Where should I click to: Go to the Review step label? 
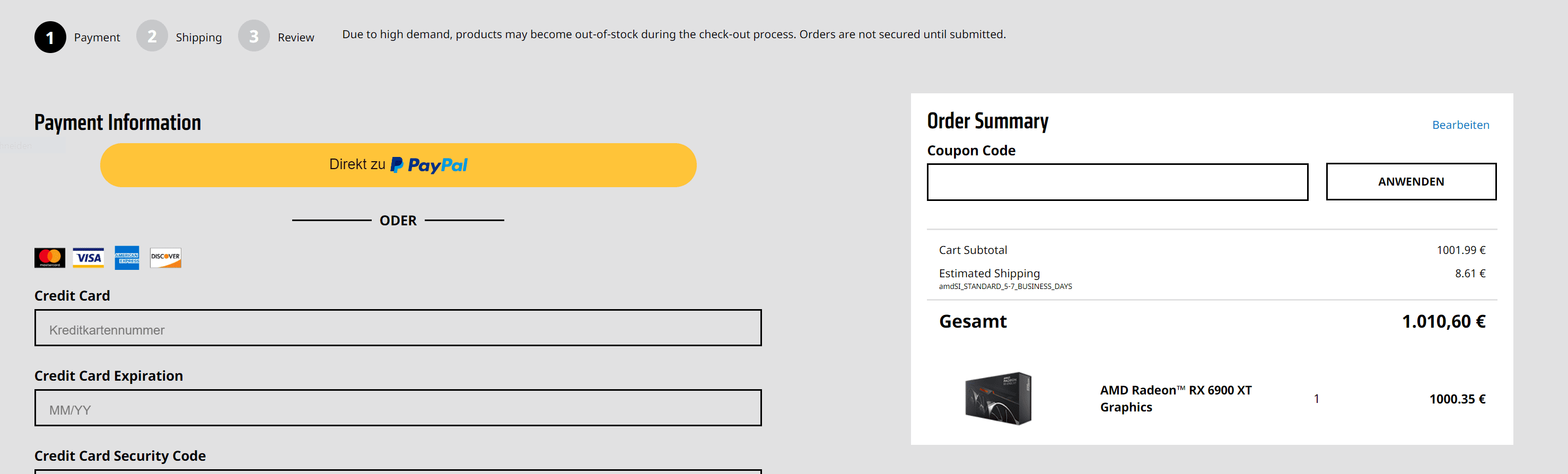coord(296,37)
